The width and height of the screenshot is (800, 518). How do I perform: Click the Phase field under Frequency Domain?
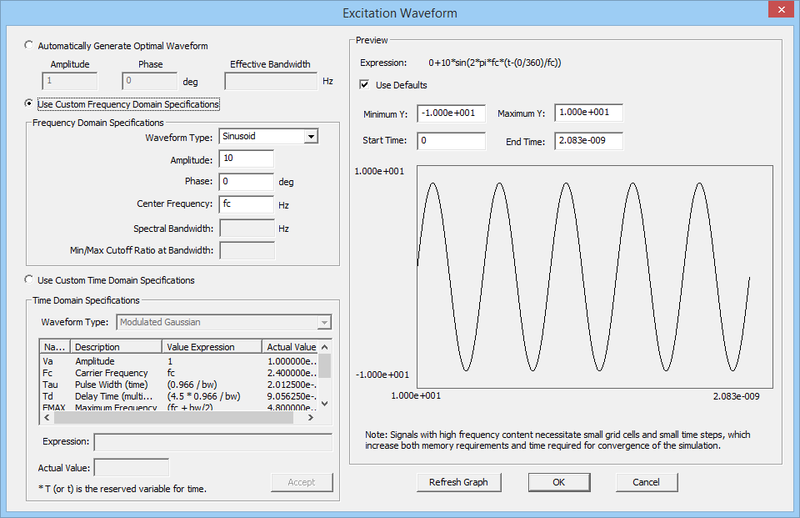pos(246,181)
